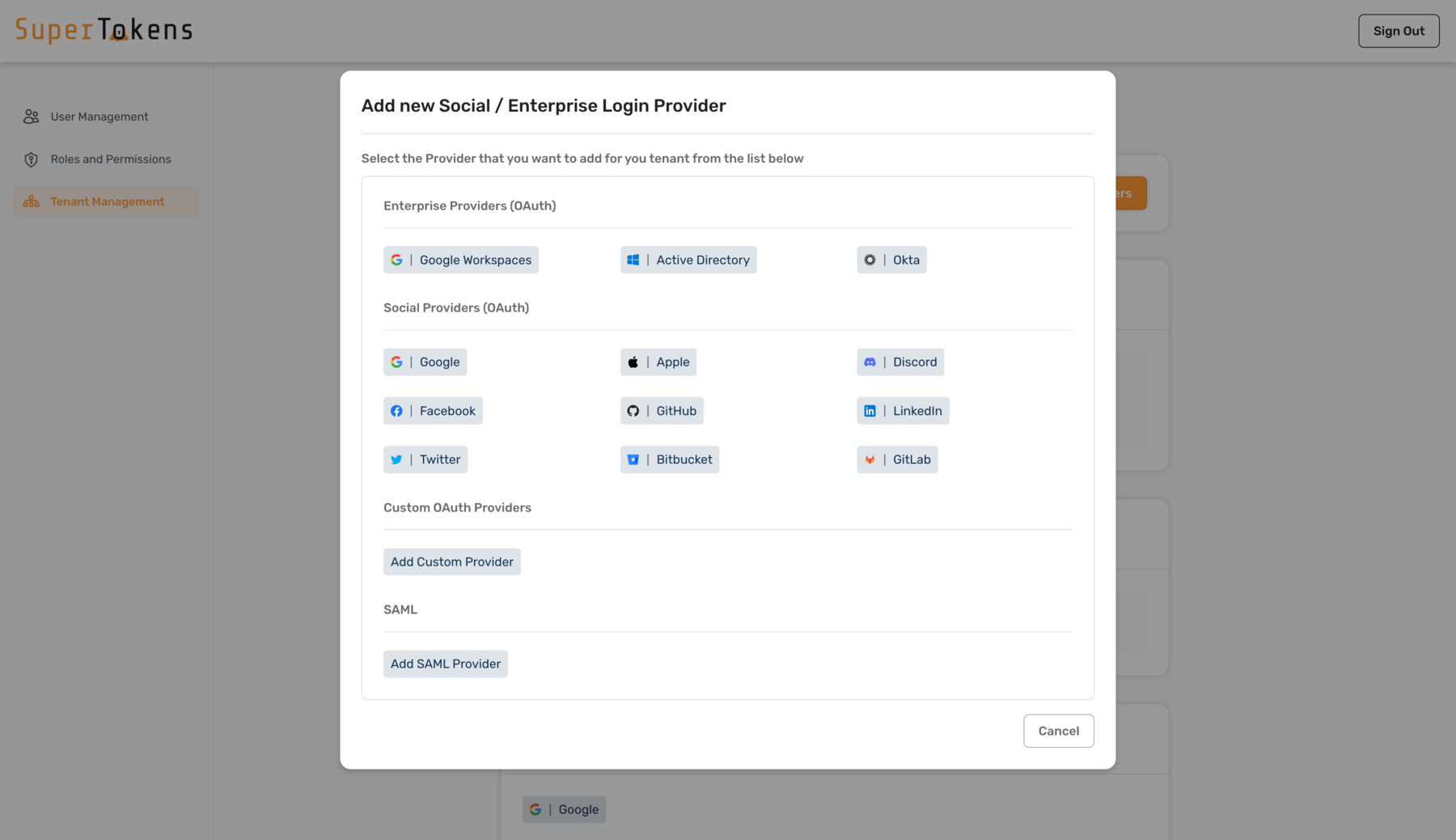Select the Twitter bird icon
1456x840 pixels.
click(396, 460)
